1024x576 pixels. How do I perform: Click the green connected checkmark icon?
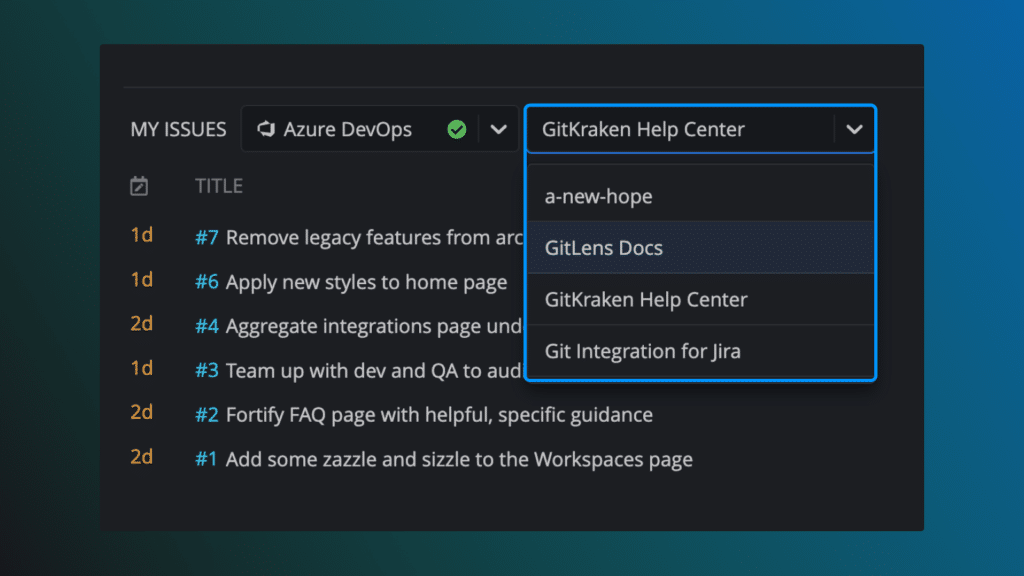(456, 129)
